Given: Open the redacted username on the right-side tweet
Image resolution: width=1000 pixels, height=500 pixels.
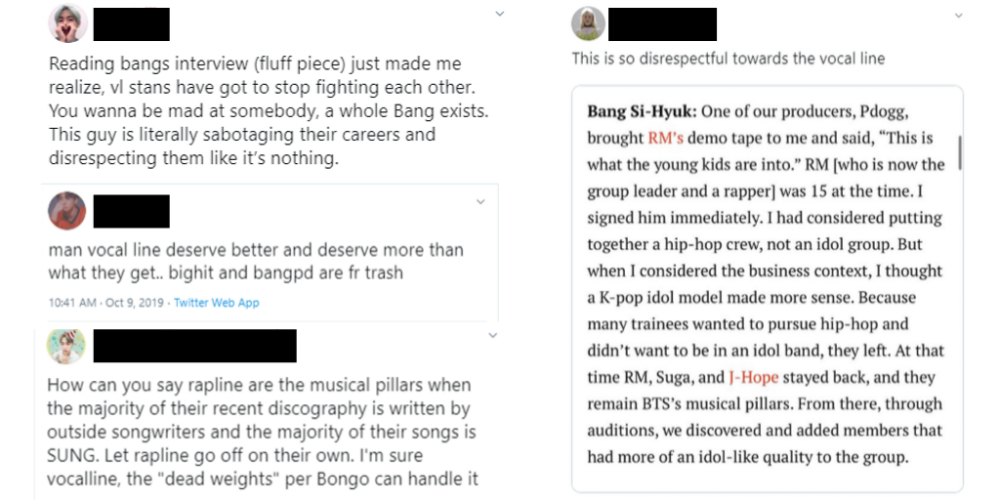Looking at the screenshot, I should click(662, 24).
